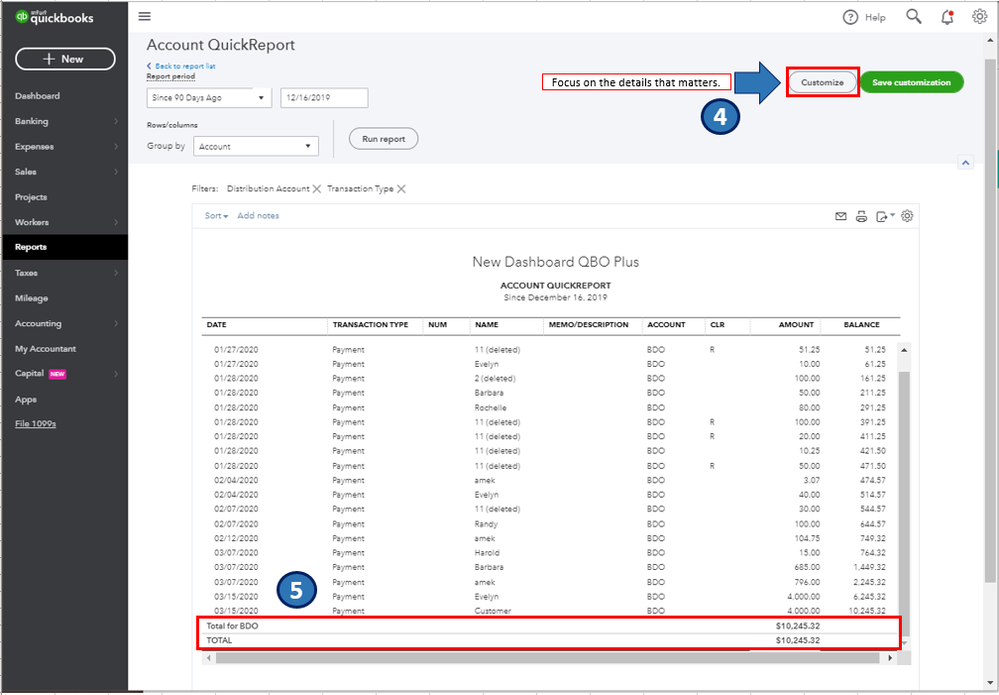Click the end date input field

pyautogui.click(x=324, y=98)
